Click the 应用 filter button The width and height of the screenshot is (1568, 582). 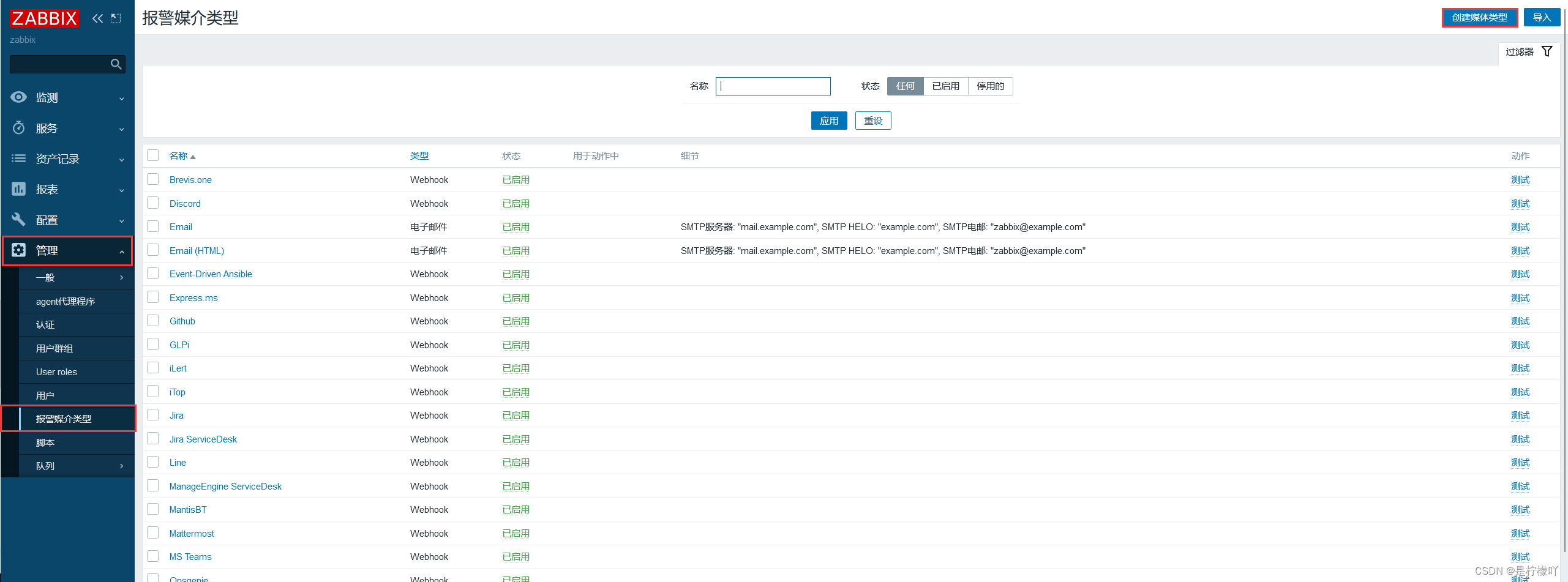click(x=829, y=121)
